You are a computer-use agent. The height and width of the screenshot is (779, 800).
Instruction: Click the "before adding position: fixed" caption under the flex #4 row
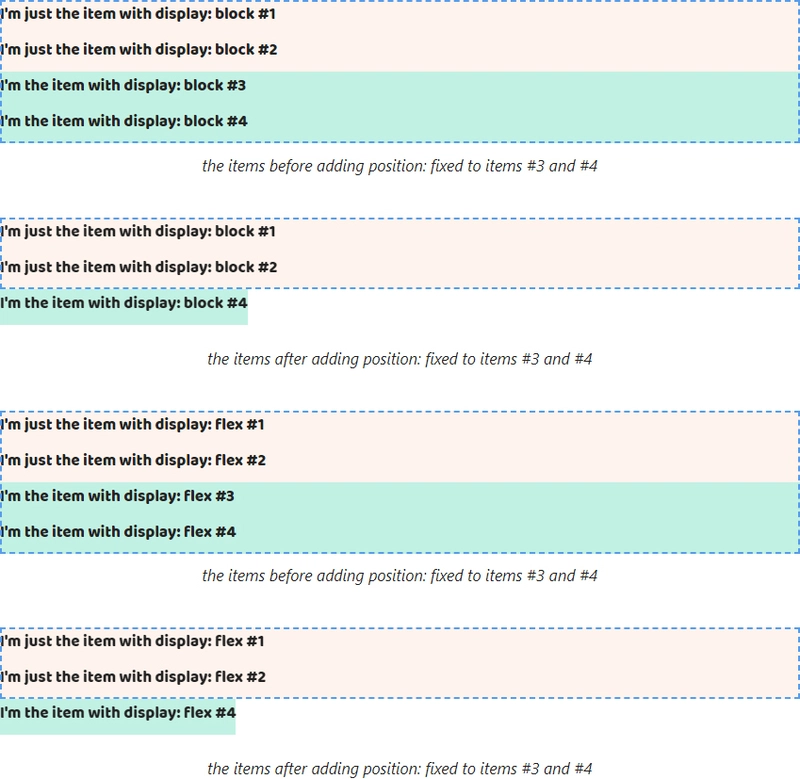pyautogui.click(x=399, y=575)
